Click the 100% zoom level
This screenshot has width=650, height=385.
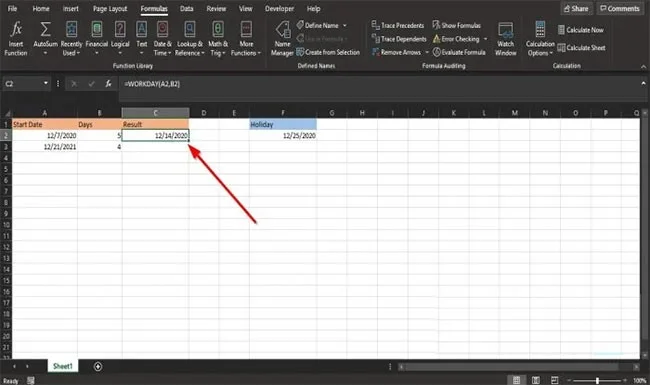click(640, 380)
